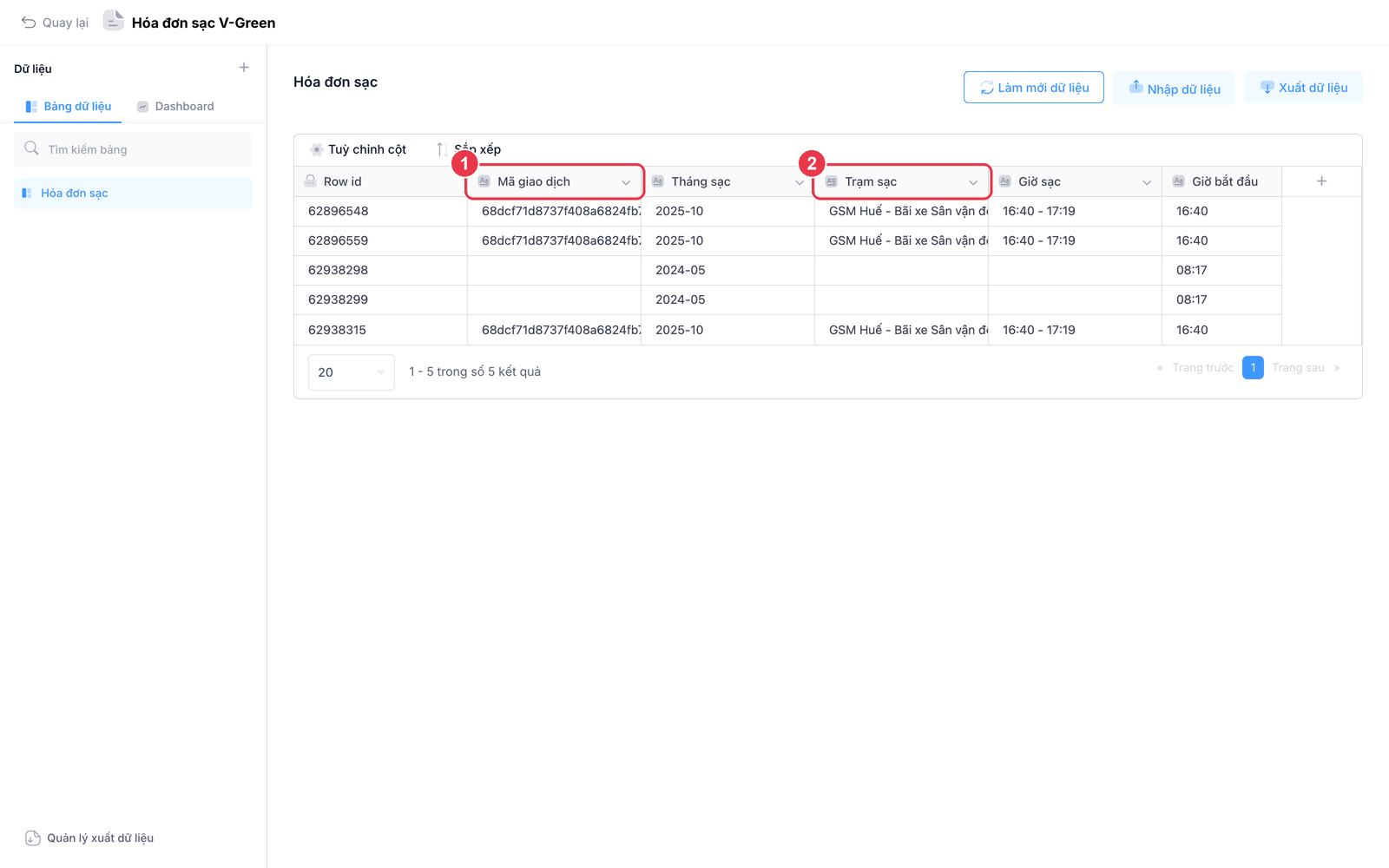The width and height of the screenshot is (1389, 868).
Task: Click the Quay lại back arrow icon
Action: [29, 23]
